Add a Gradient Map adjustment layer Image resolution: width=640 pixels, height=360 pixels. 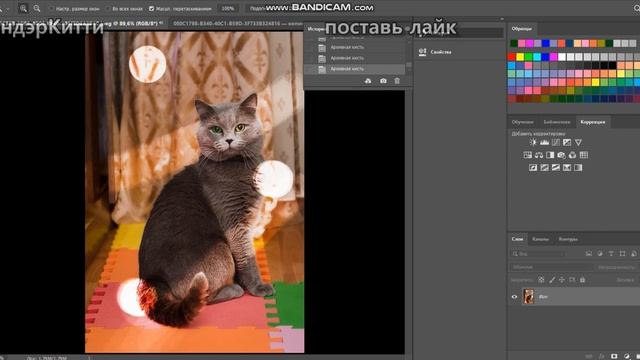coord(578,167)
